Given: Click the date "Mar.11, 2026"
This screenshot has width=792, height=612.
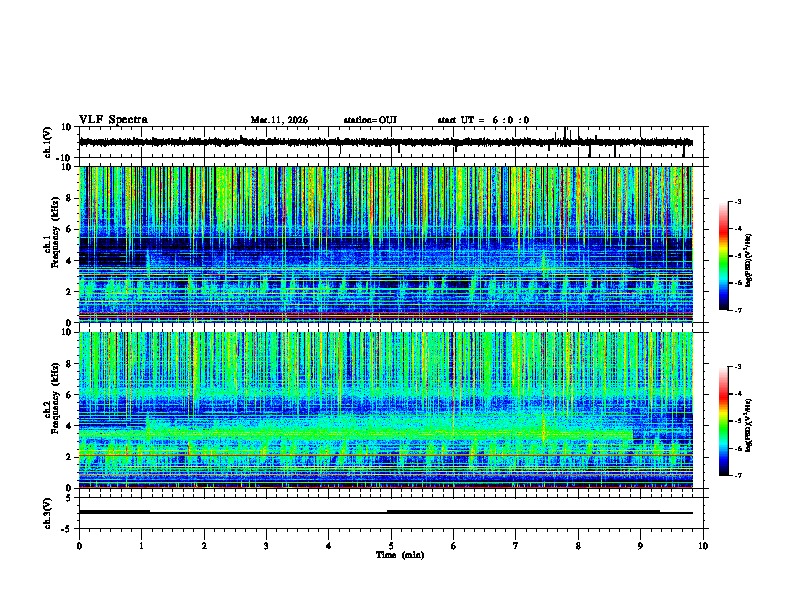Looking at the screenshot, I should pos(279,120).
